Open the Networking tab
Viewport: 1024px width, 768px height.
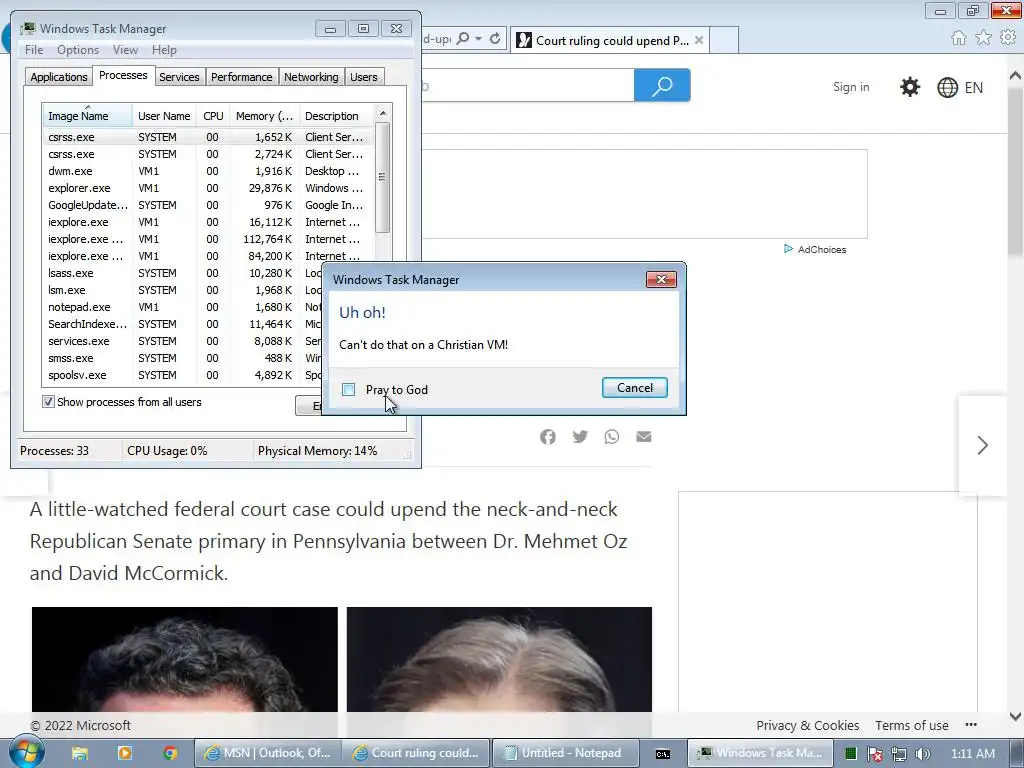[311, 77]
